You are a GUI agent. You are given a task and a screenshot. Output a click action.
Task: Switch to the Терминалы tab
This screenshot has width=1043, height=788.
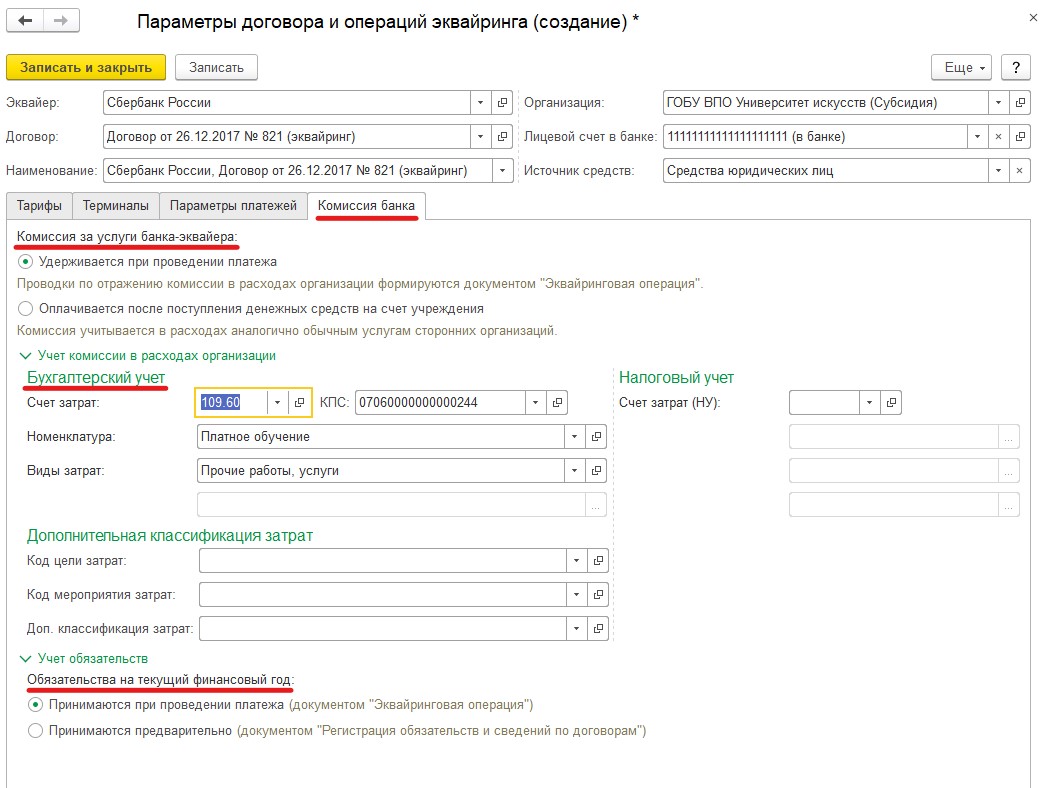point(116,205)
